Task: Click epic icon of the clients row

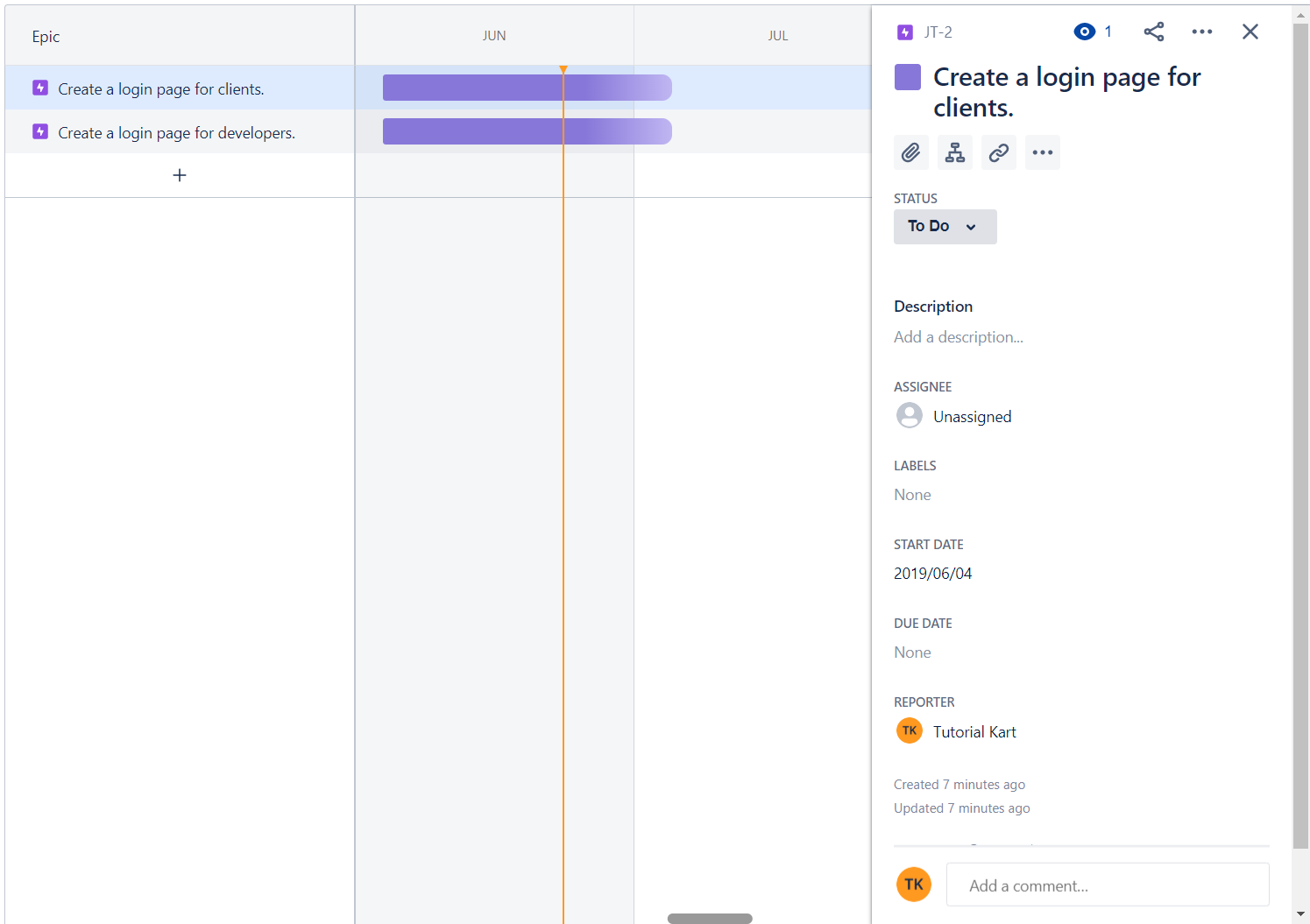Action: 40,88
